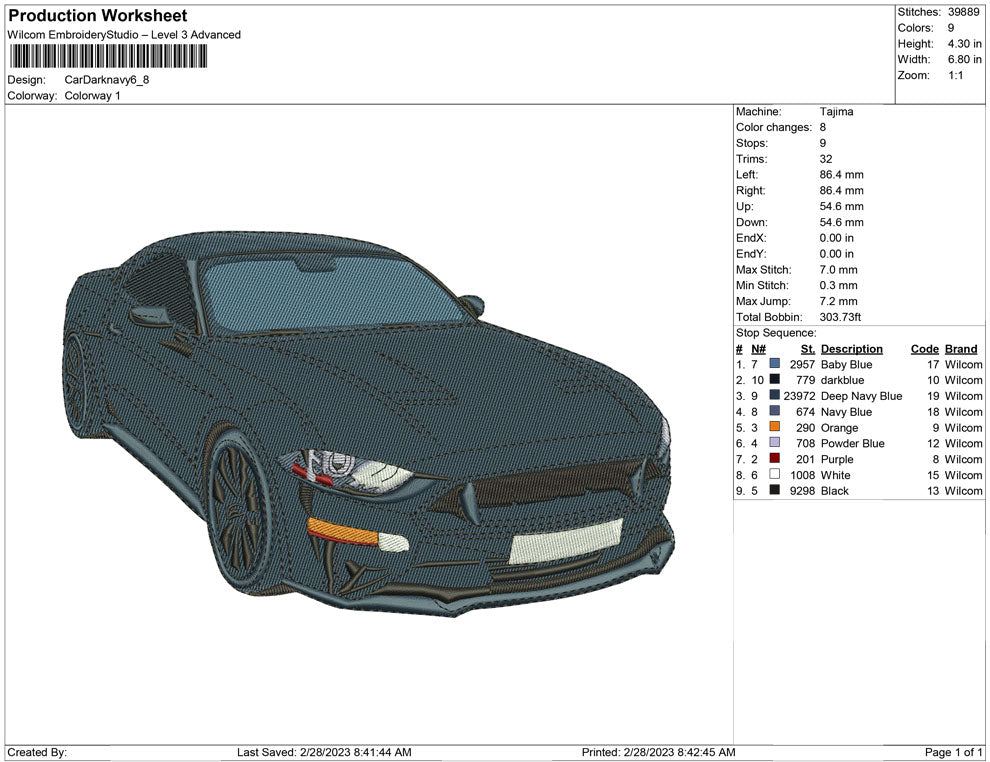Click the N# column header
990x762 pixels.
(758, 349)
